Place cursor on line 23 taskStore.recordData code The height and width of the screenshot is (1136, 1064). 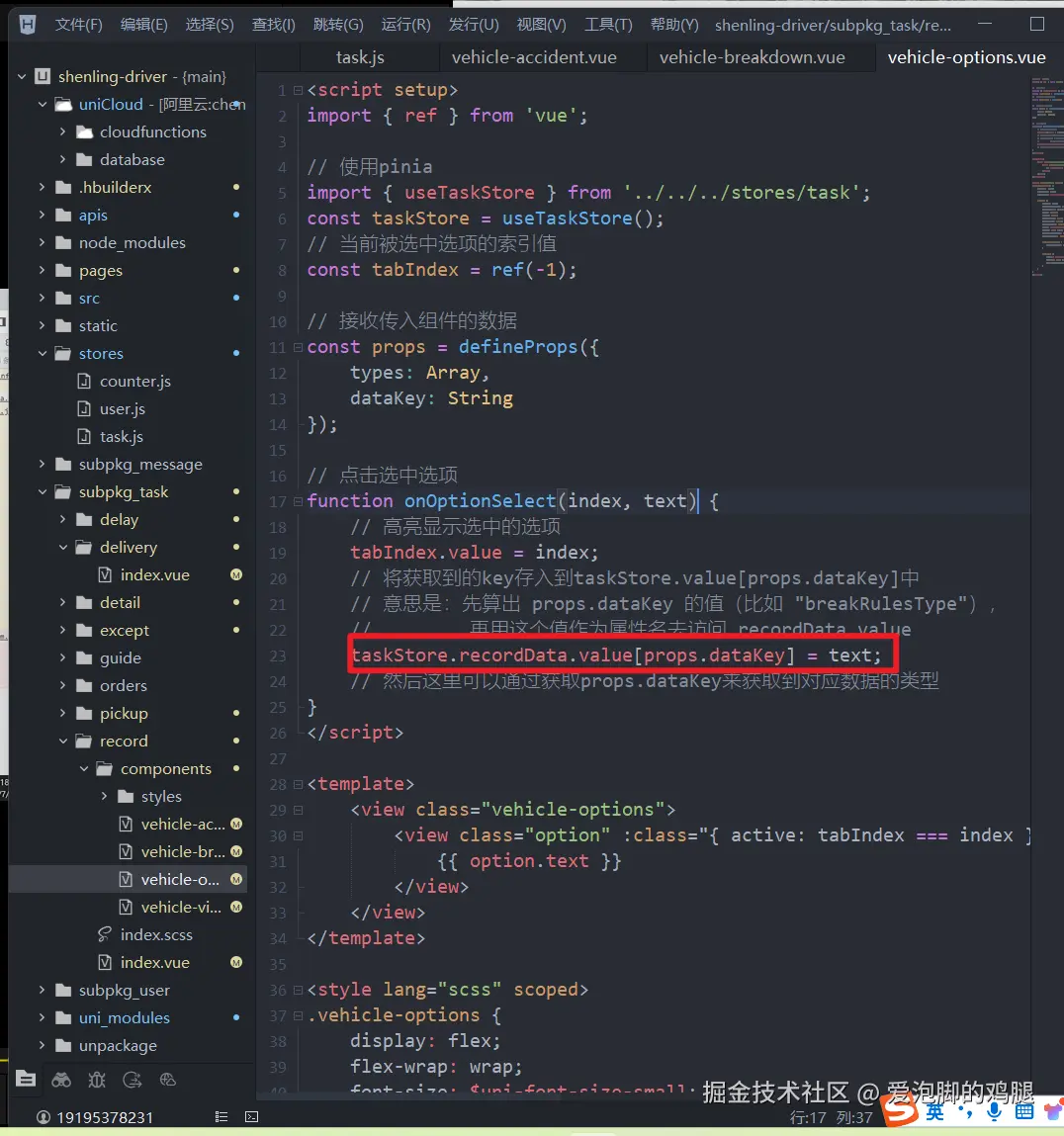coord(616,655)
